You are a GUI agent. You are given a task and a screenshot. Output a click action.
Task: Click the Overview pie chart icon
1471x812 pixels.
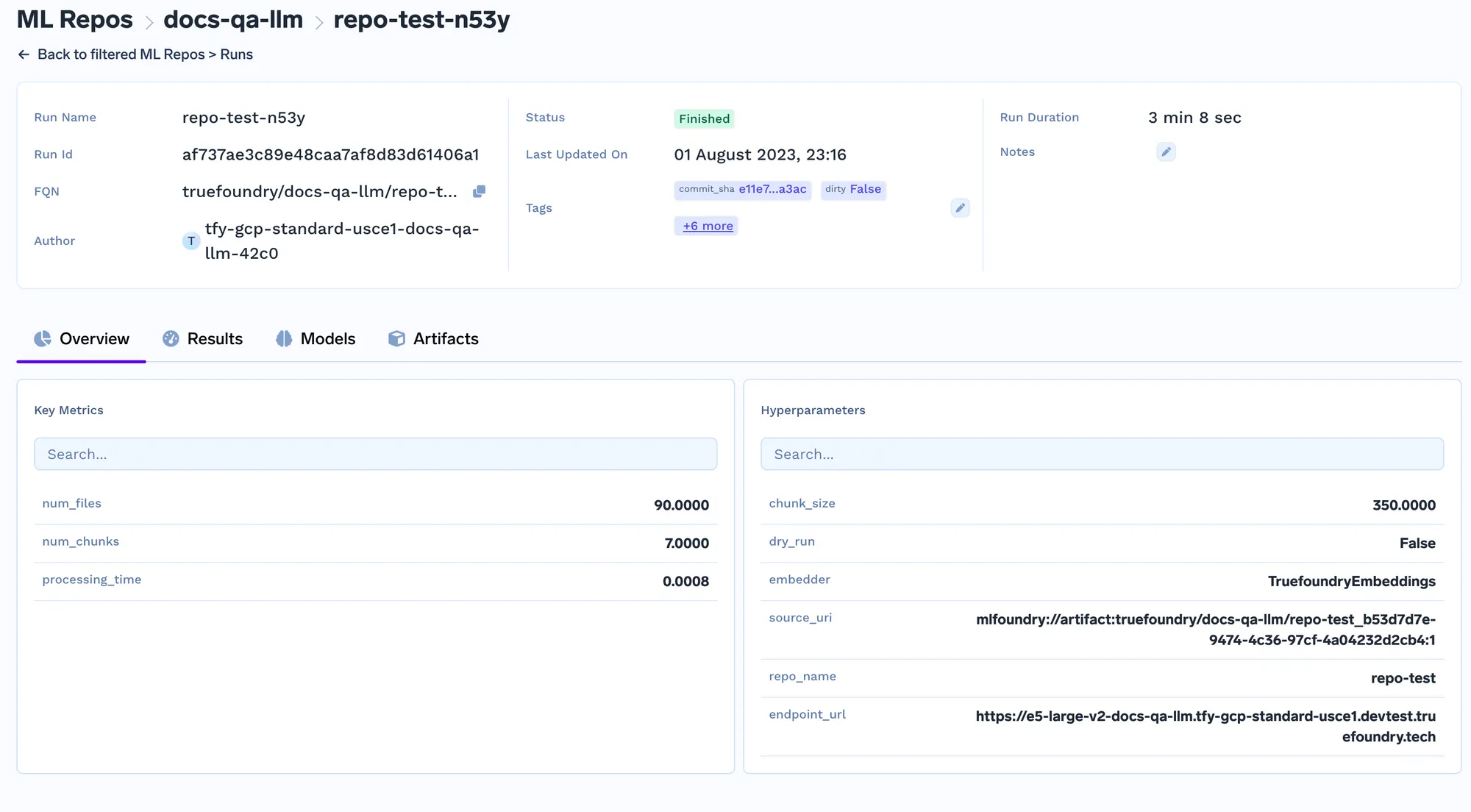(43, 338)
